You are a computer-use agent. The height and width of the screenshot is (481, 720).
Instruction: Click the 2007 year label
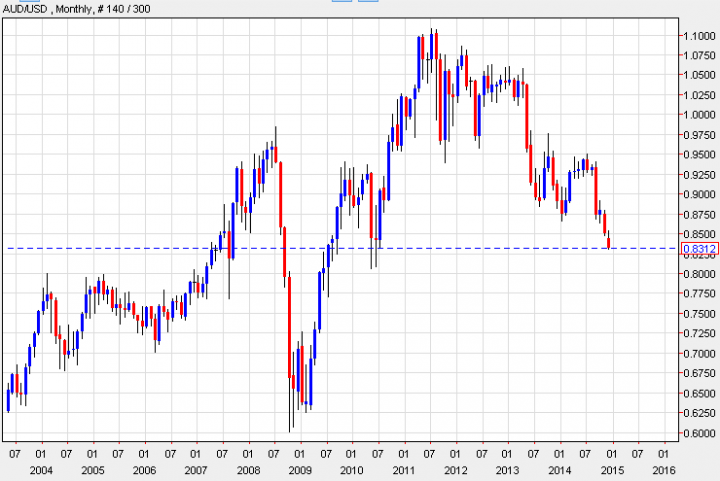(x=196, y=470)
